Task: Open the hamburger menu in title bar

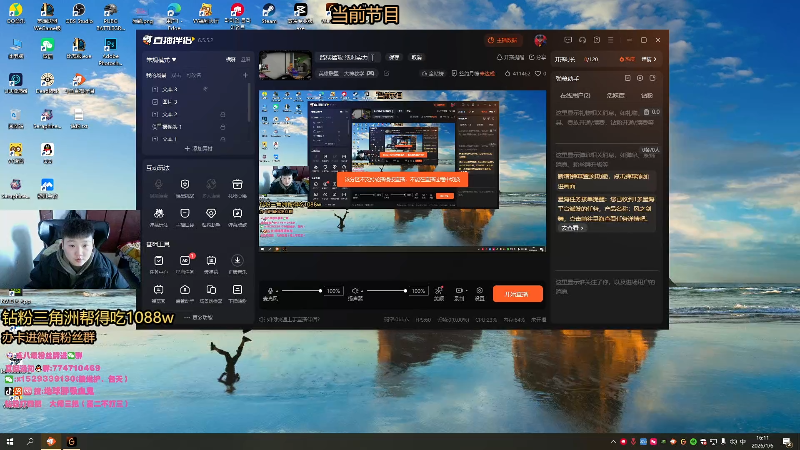Action: [611, 40]
